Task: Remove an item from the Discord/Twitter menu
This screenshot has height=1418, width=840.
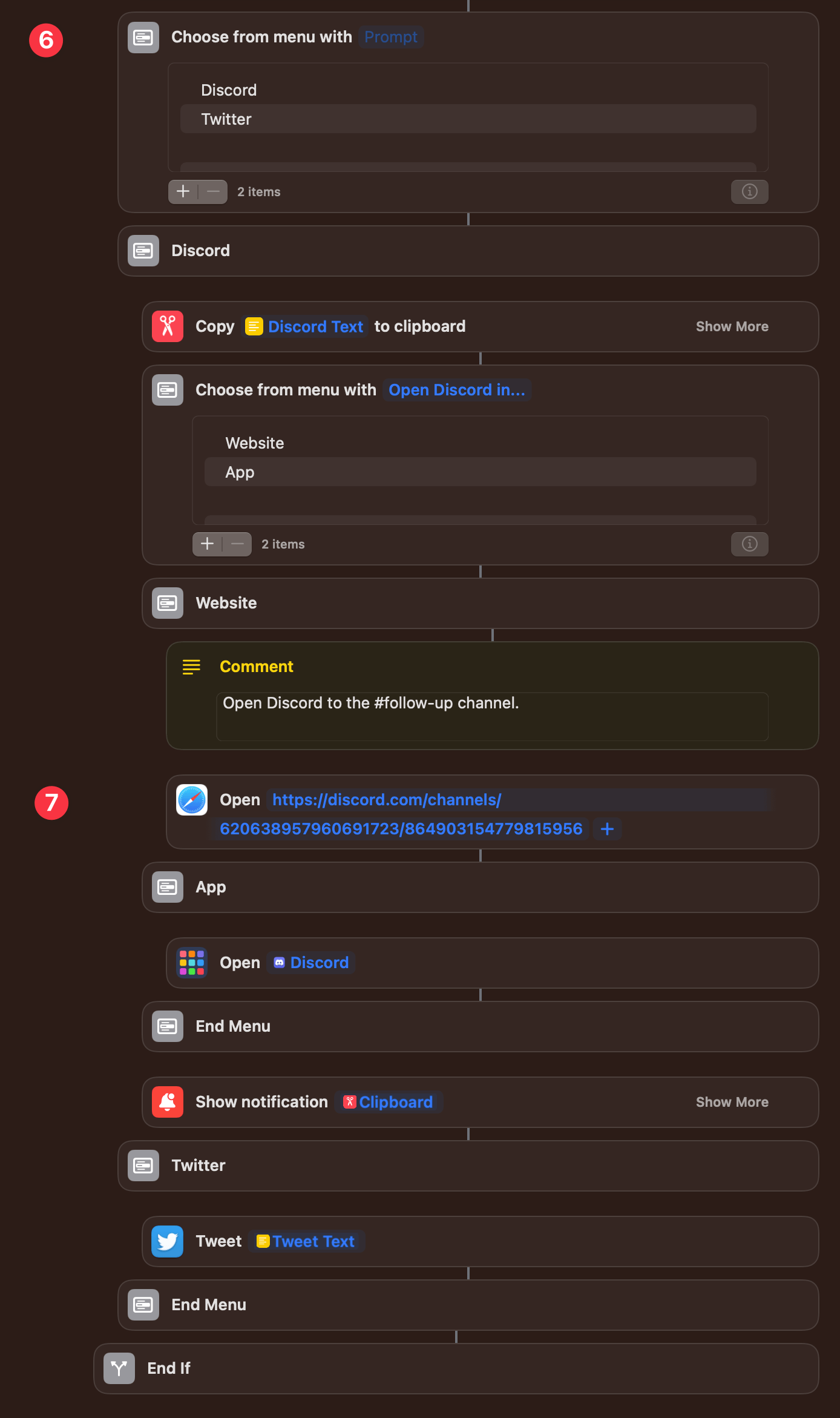Action: pyautogui.click(x=213, y=192)
